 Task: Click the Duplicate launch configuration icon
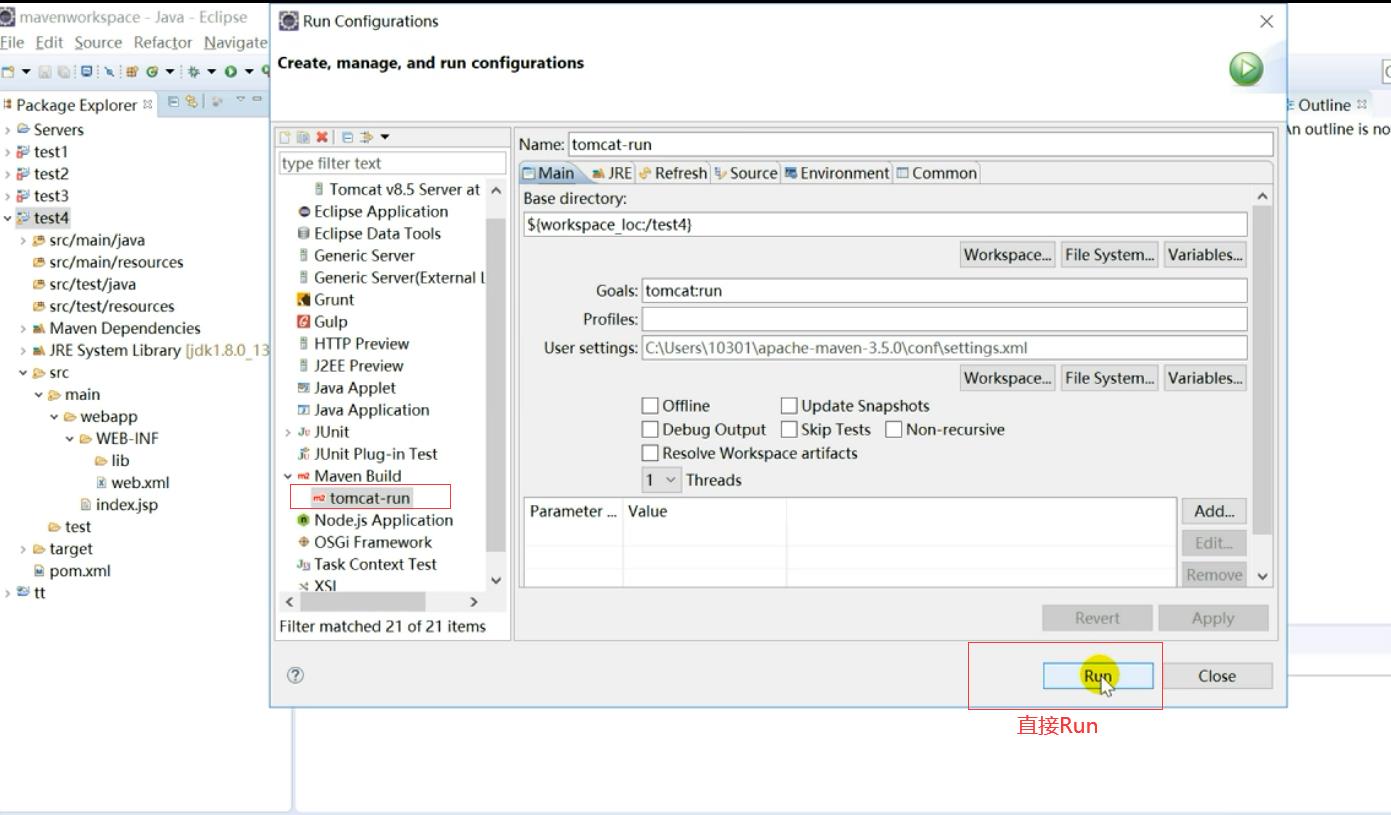pos(302,137)
